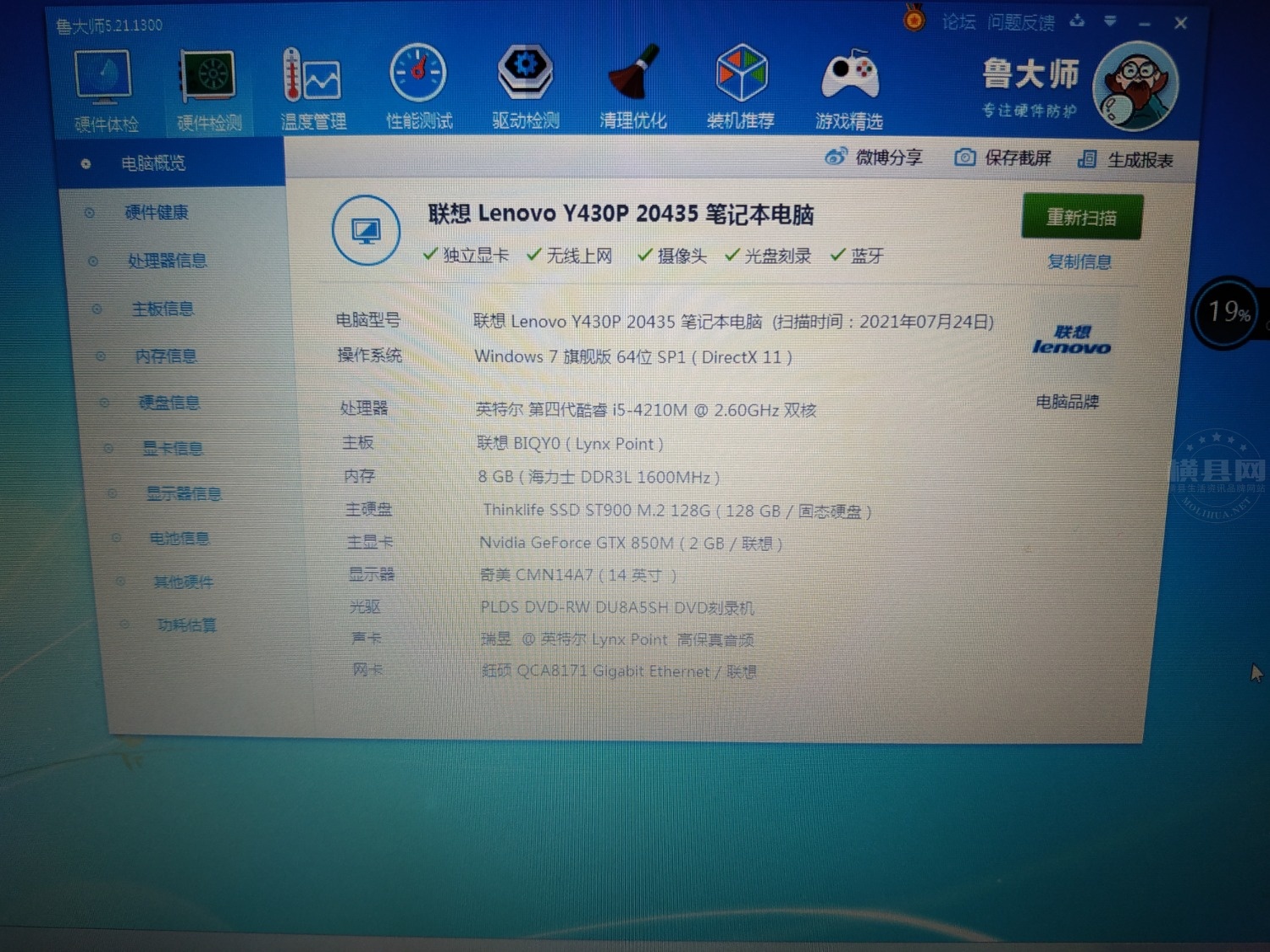Click the 电脑品牌 label
This screenshot has width=1270, height=952.
(1068, 402)
